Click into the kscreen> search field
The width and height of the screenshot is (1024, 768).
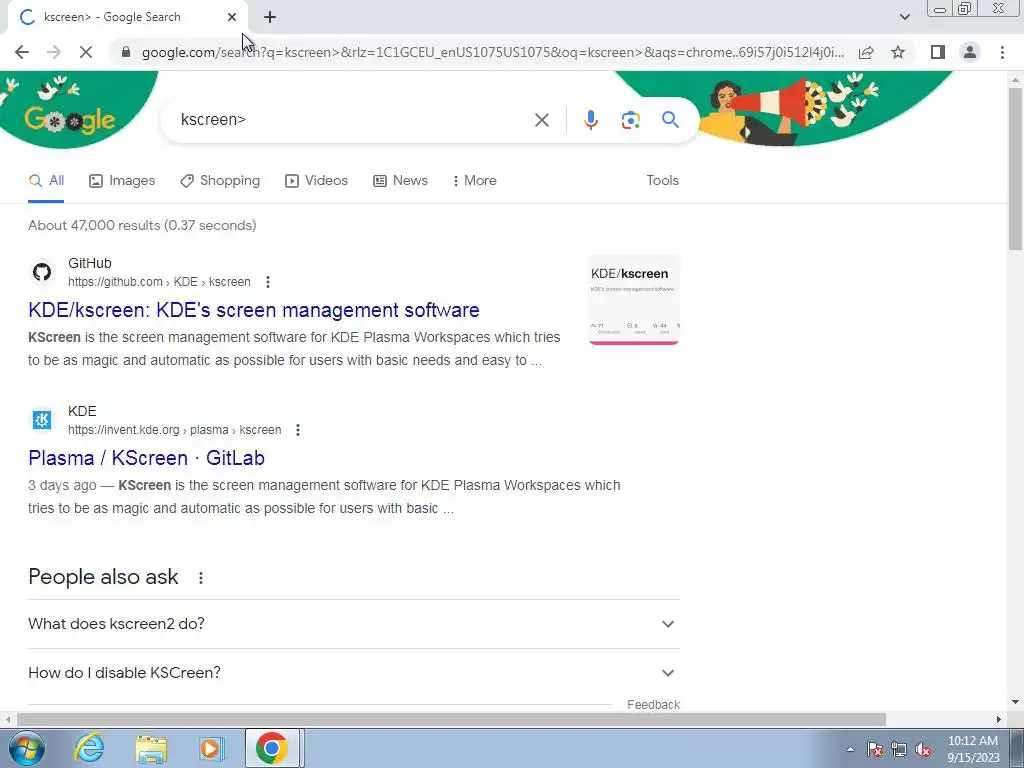pos(353,120)
